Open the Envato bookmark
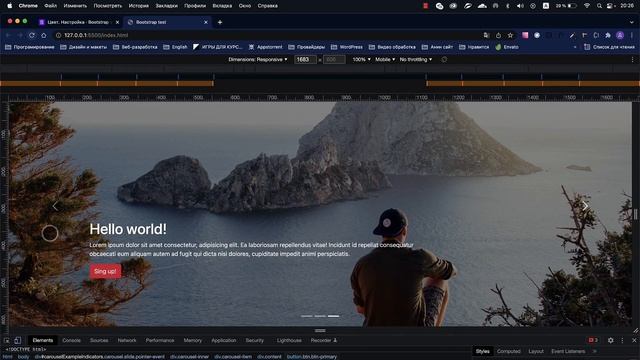Viewport: 640px width, 360px height. click(507, 47)
